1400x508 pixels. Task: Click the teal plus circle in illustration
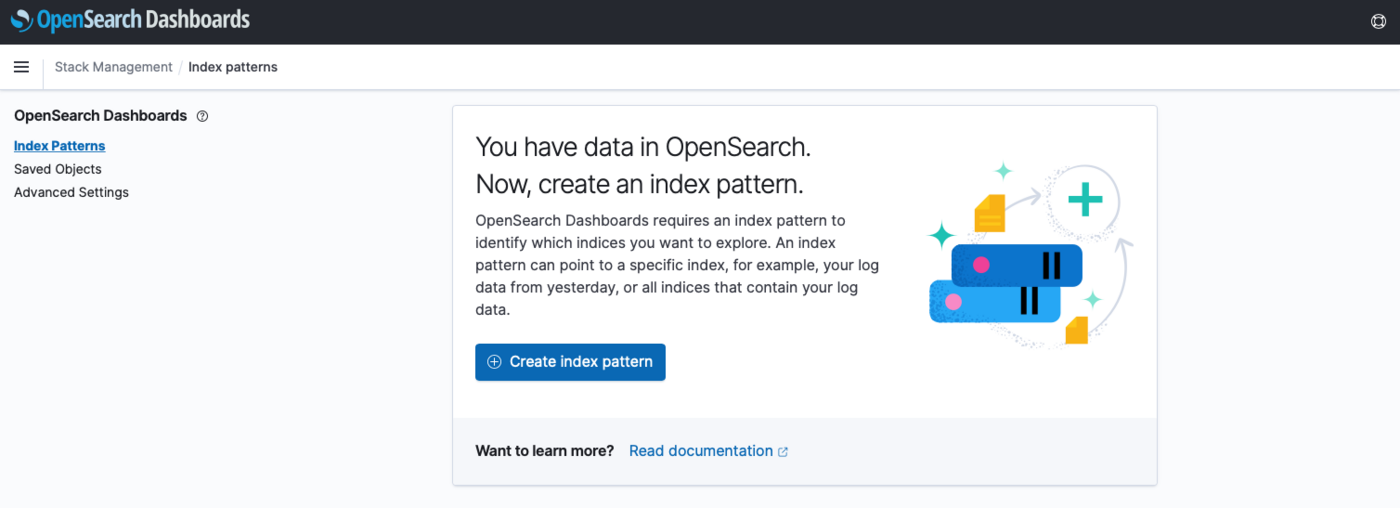pyautogui.click(x=1085, y=200)
